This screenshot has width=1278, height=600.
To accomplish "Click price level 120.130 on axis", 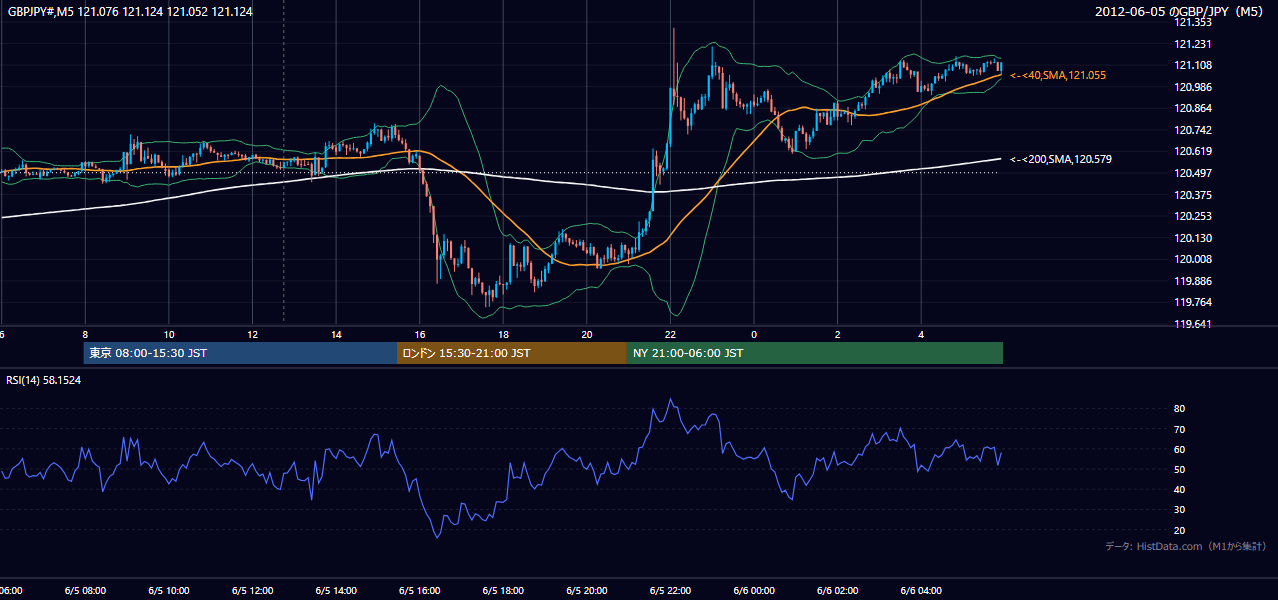I will (x=1193, y=238).
